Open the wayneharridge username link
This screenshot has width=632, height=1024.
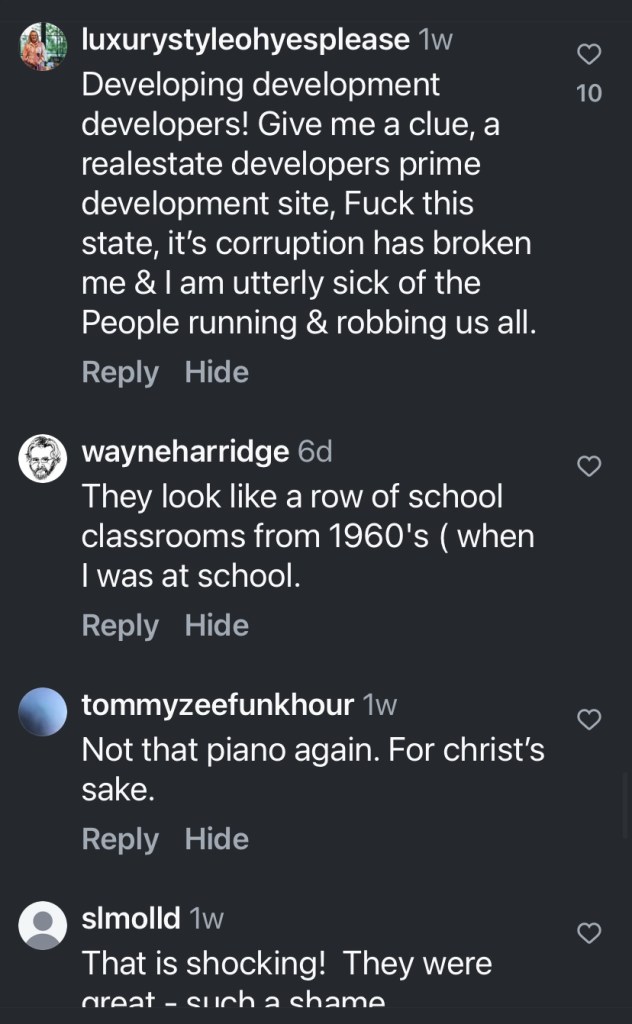pos(185,452)
